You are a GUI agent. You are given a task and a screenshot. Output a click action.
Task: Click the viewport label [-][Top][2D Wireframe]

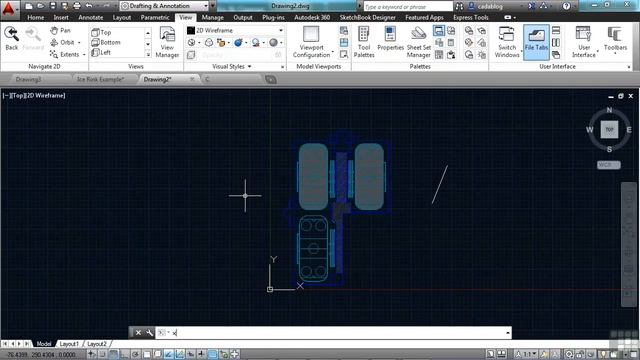pos(33,96)
